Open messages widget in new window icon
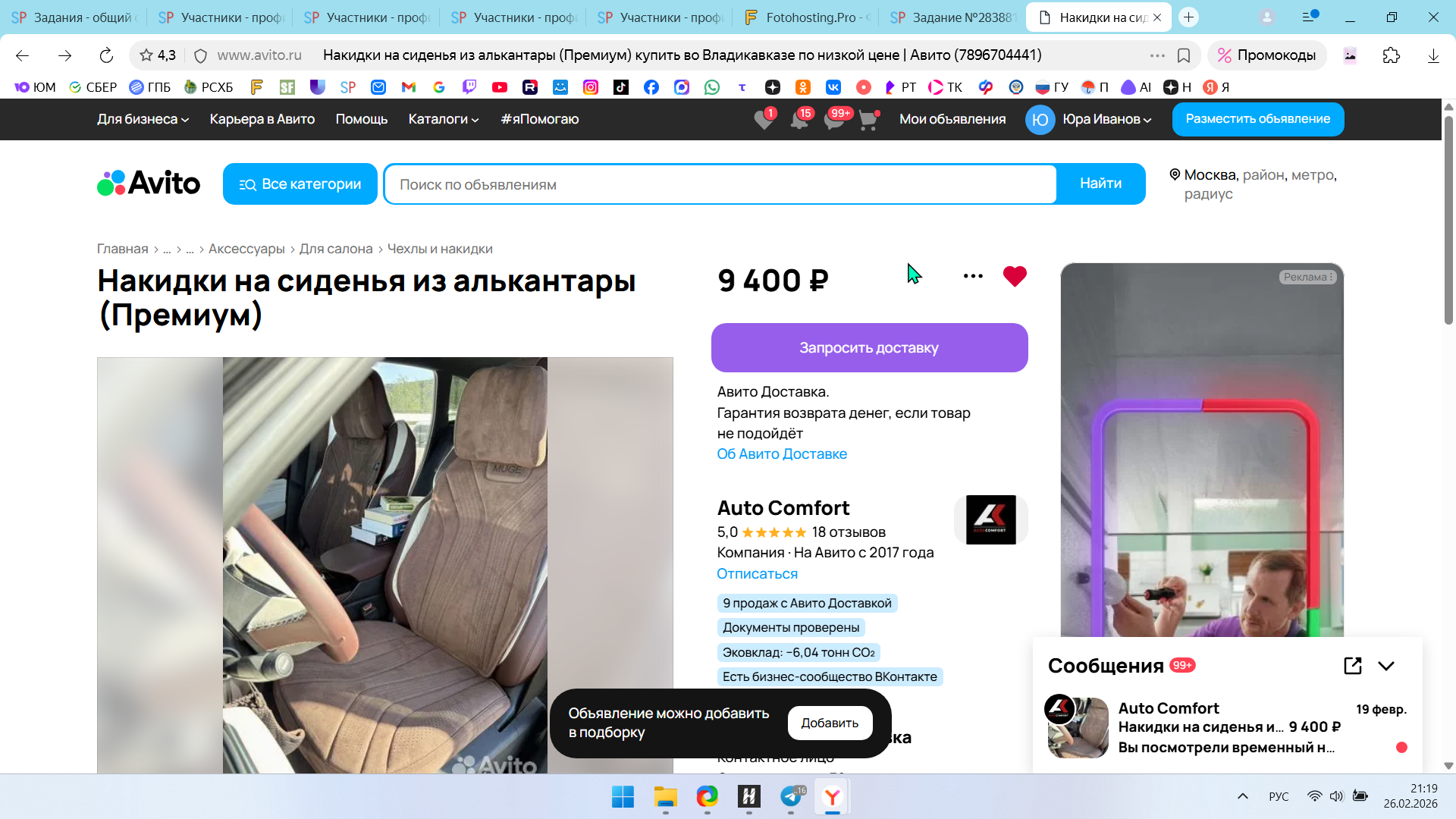Screen dimensions: 1456x819 tap(1352, 666)
